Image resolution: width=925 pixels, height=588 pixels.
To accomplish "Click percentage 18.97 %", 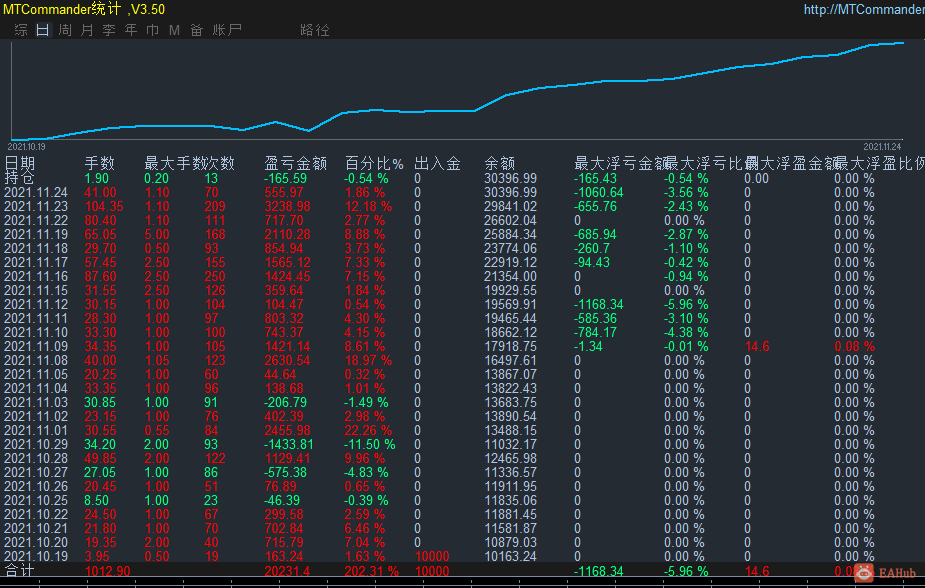I will (x=368, y=360).
